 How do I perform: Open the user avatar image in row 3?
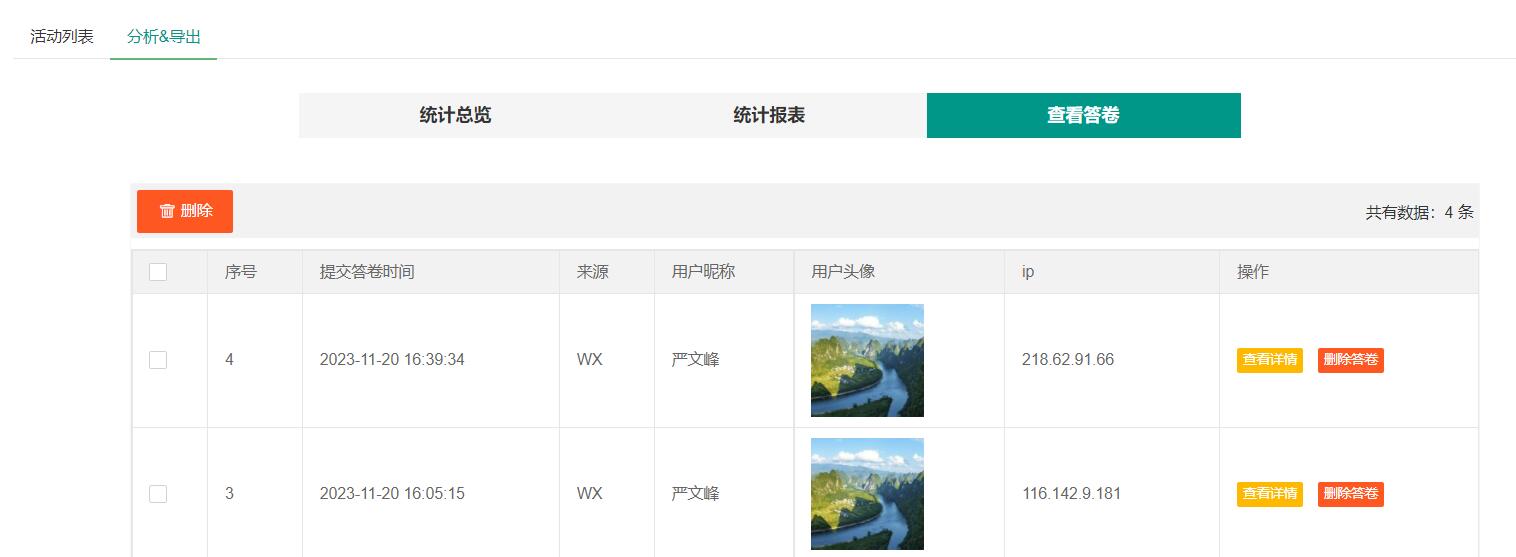click(867, 494)
